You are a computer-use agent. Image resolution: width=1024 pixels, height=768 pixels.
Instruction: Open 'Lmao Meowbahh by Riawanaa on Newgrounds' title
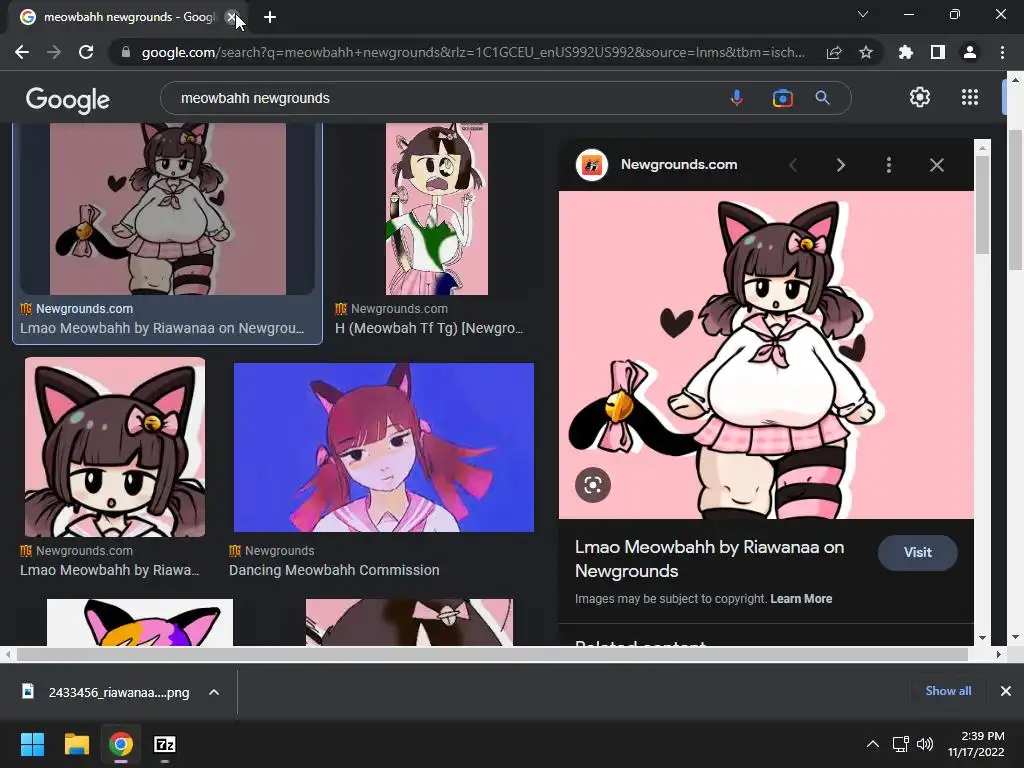(709, 559)
